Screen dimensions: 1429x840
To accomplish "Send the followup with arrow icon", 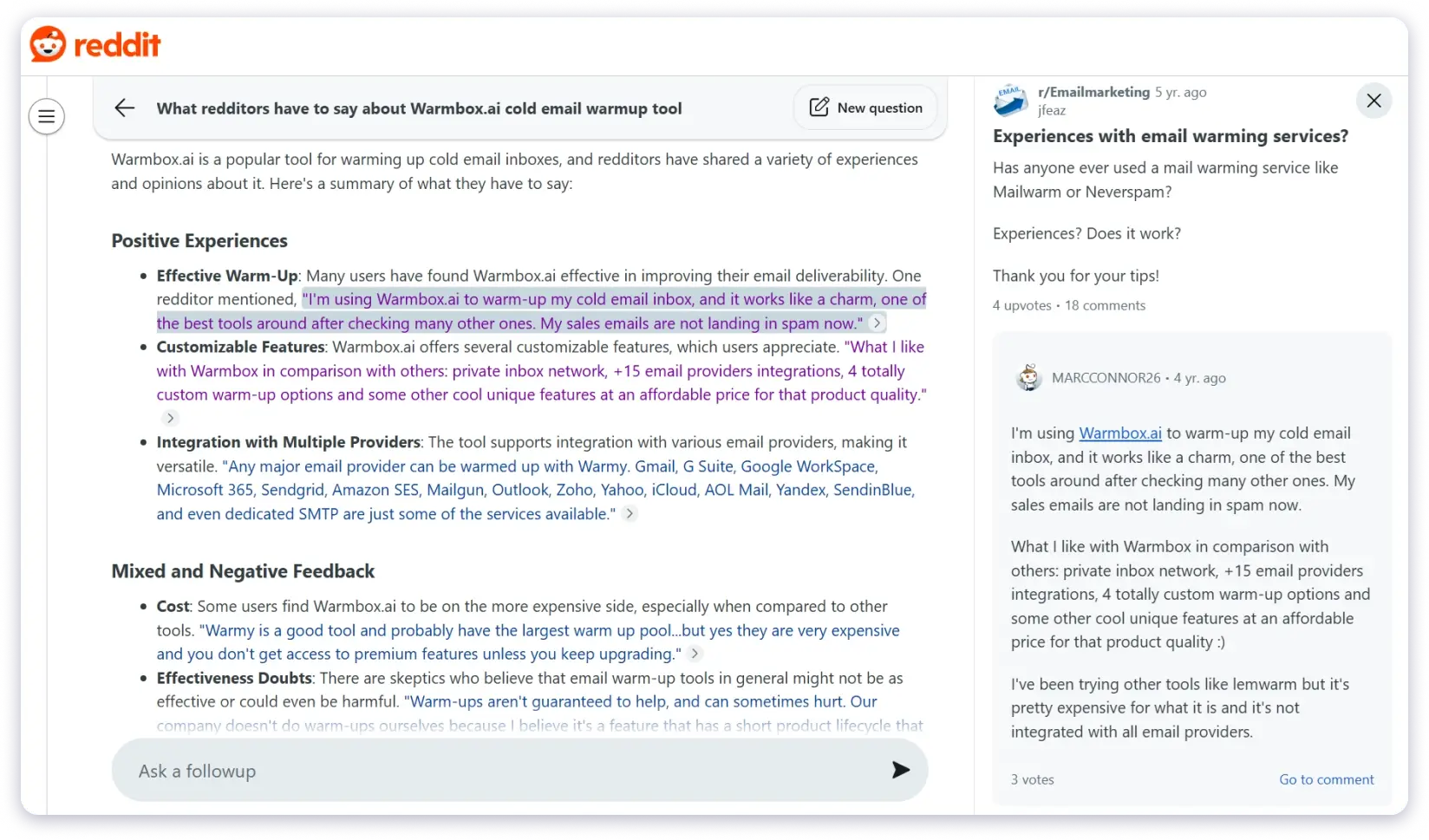I will 901,770.
